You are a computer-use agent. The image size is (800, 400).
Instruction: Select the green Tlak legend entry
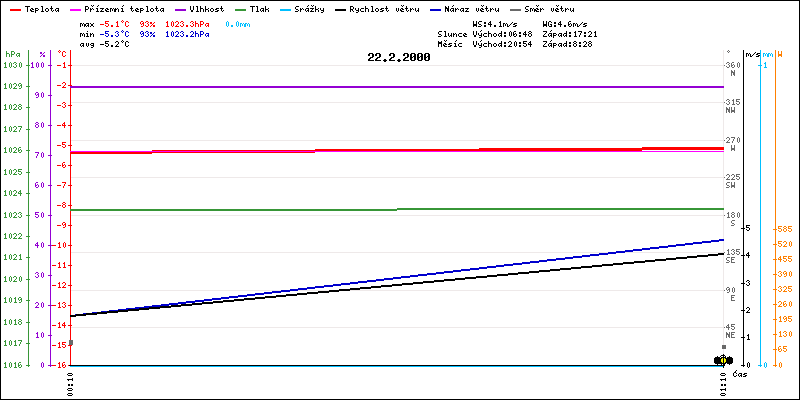tap(259, 8)
